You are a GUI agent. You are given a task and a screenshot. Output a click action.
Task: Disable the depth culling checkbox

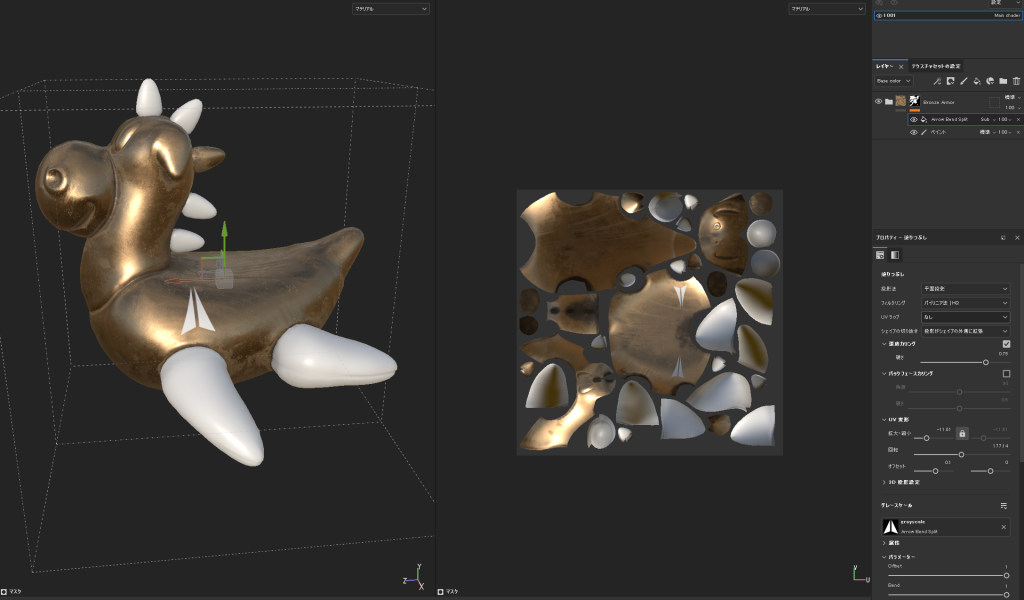(1006, 344)
